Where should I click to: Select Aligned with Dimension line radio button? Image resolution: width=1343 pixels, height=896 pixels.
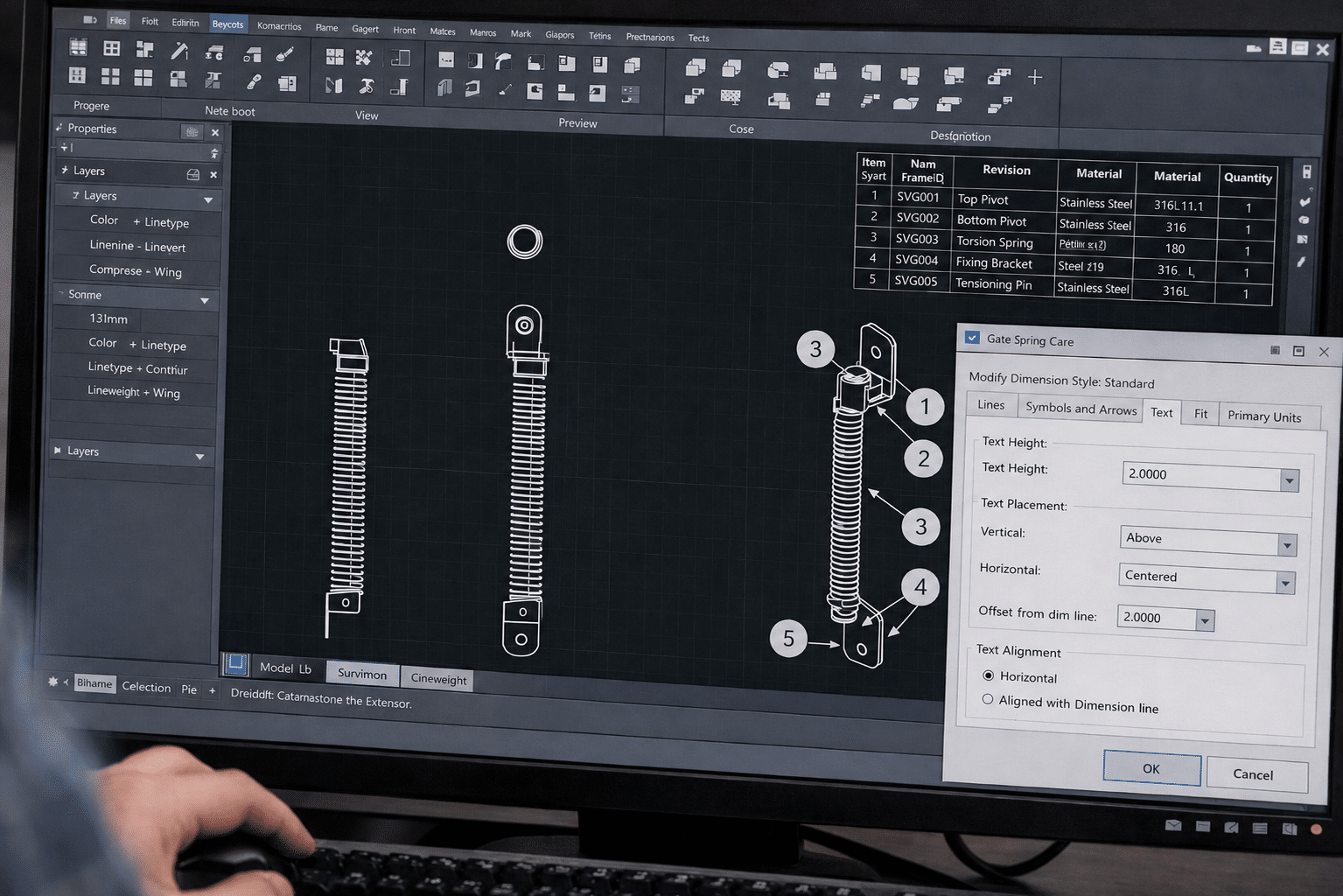pyautogui.click(x=988, y=699)
